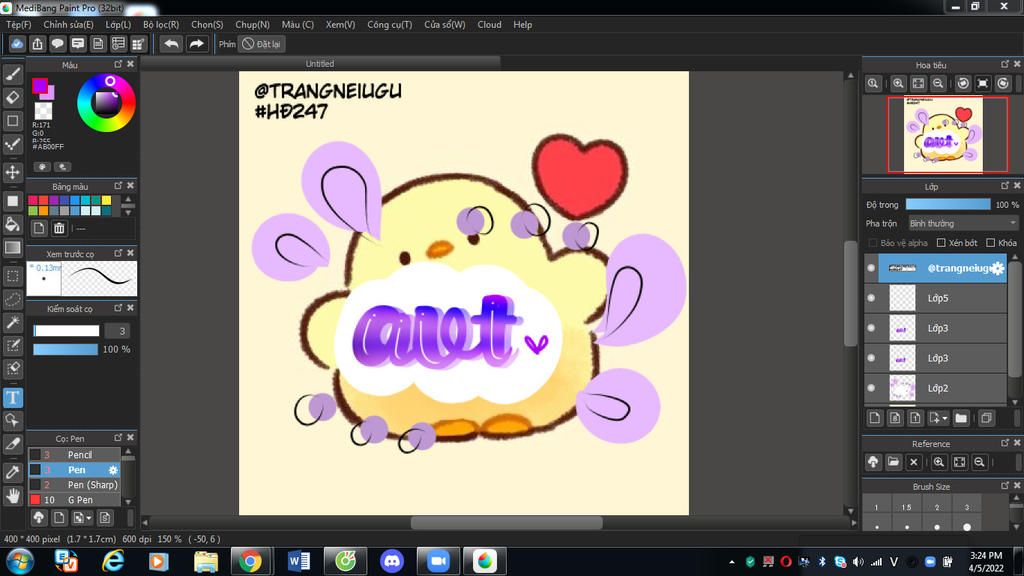Pick the yellow swatch in palette
Viewport: 1024px width, 576px height.
(106, 200)
